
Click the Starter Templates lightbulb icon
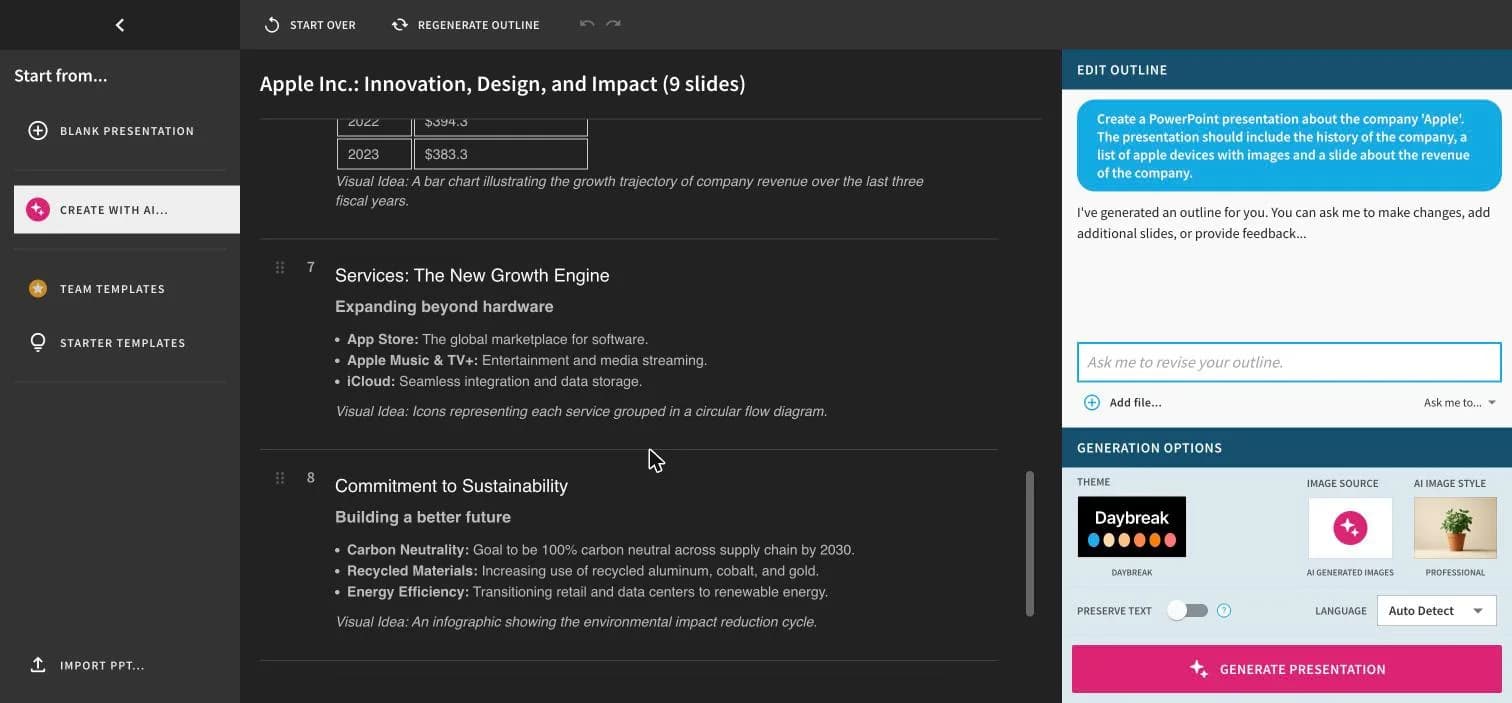[x=38, y=343]
